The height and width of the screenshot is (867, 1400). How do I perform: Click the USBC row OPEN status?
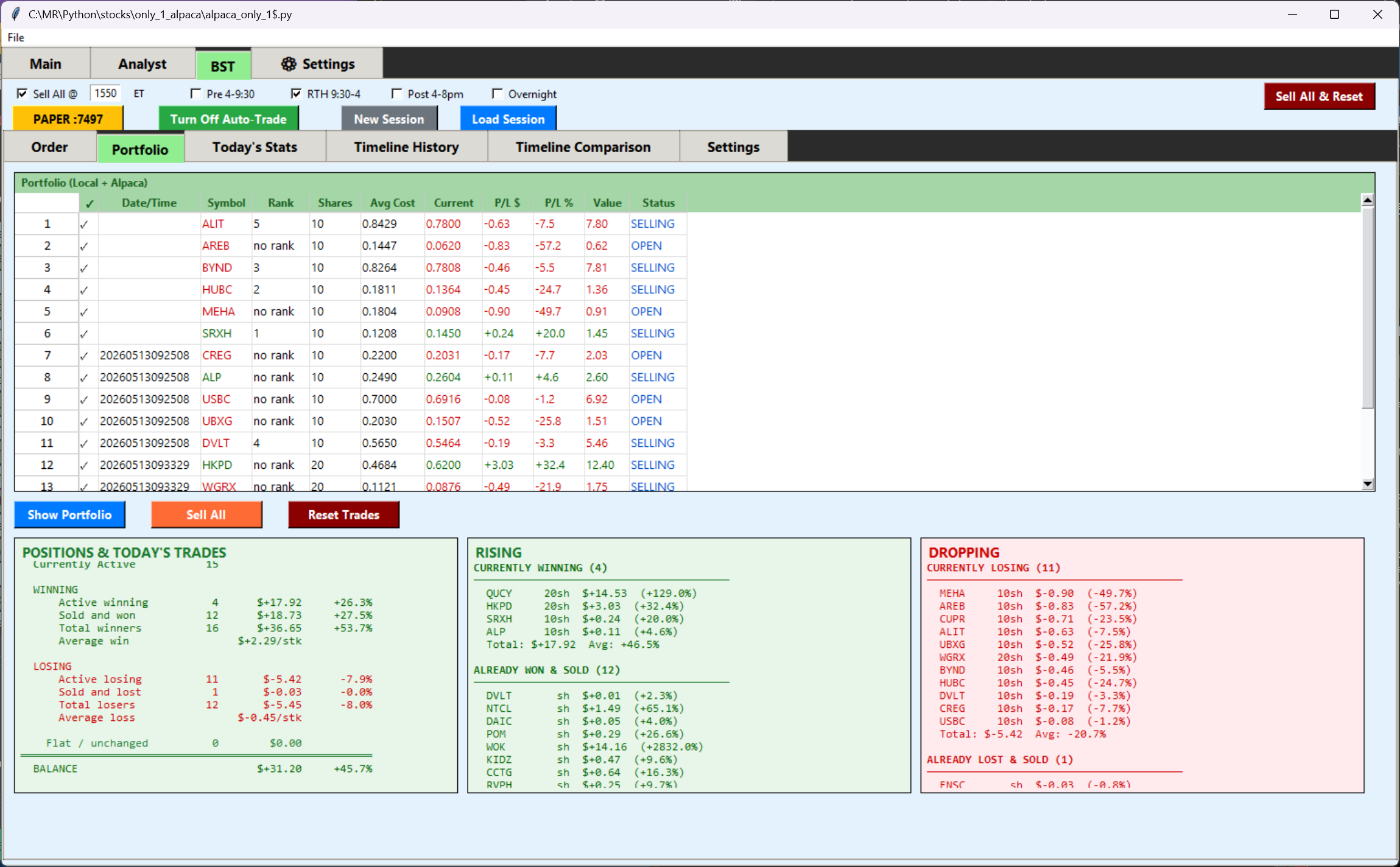[x=646, y=399]
